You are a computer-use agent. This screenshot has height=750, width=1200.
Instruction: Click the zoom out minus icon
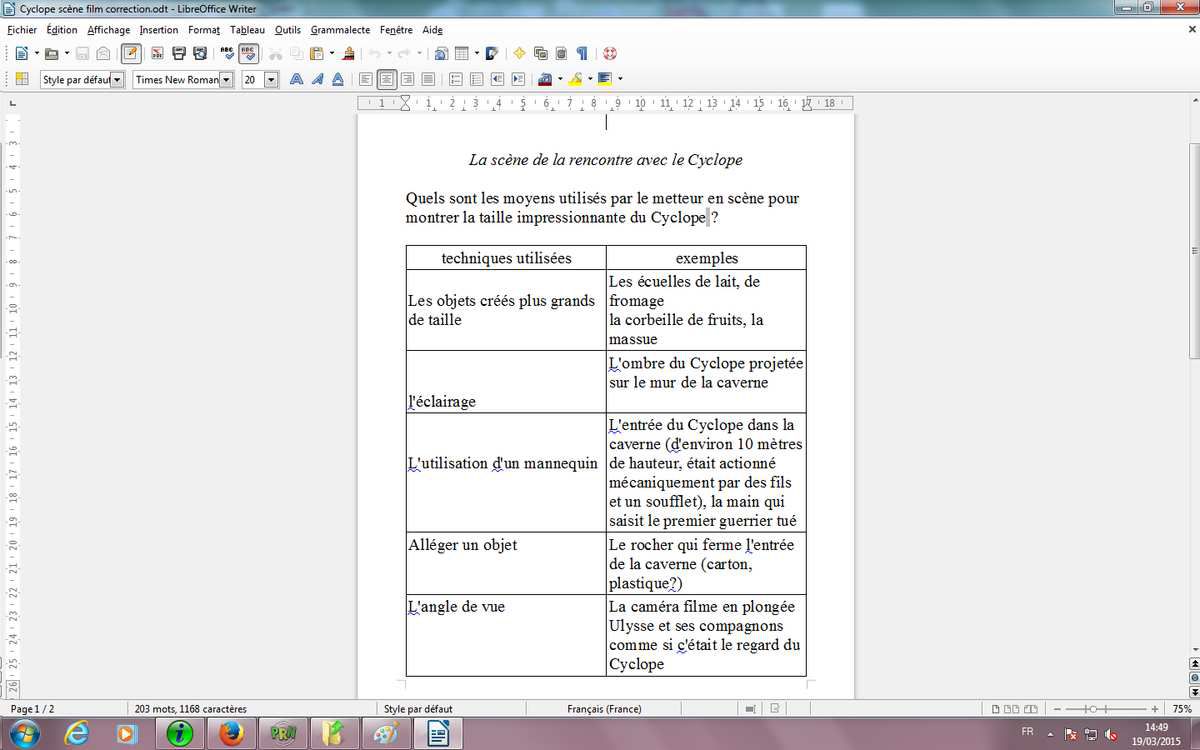(x=1057, y=709)
